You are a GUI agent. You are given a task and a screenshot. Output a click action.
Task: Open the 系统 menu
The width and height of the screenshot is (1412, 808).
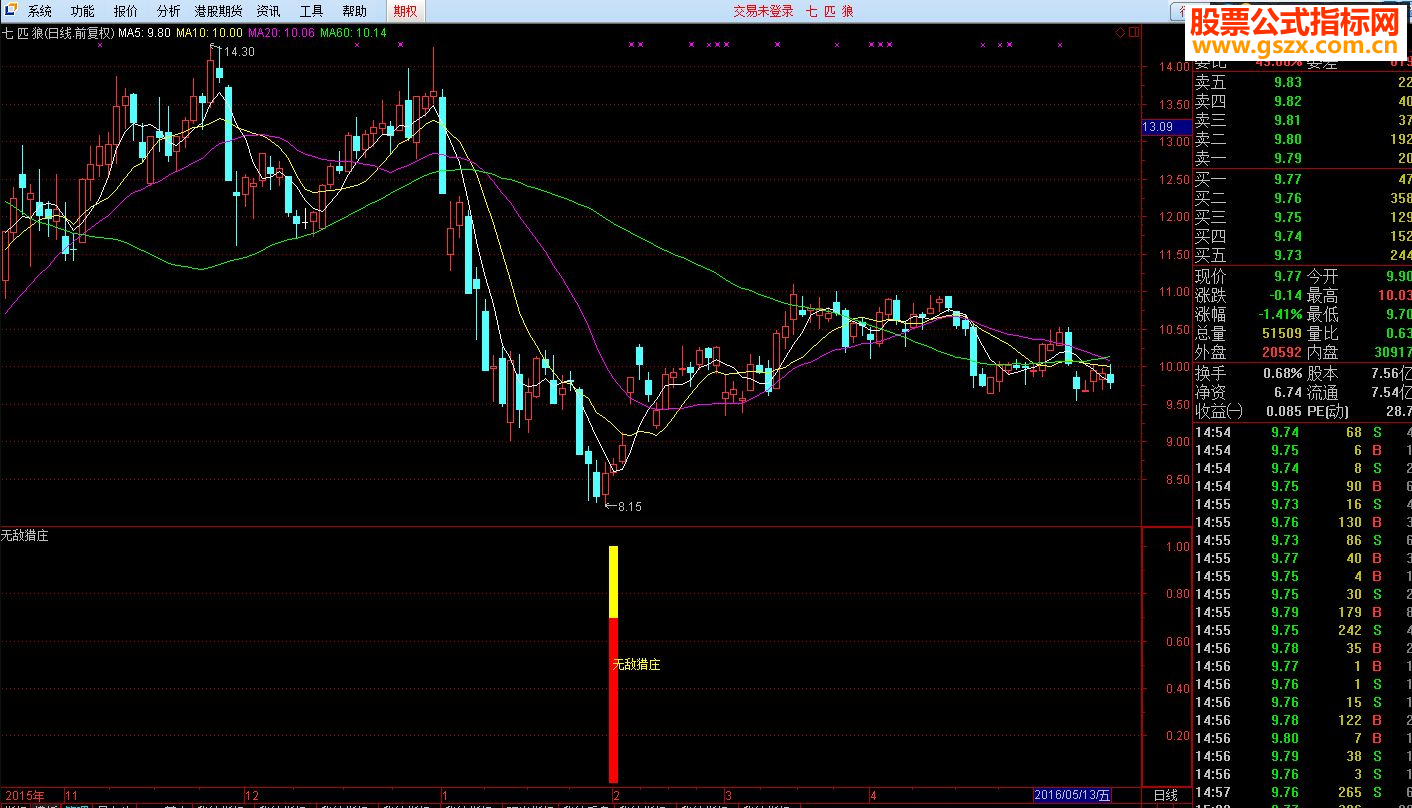(40, 11)
